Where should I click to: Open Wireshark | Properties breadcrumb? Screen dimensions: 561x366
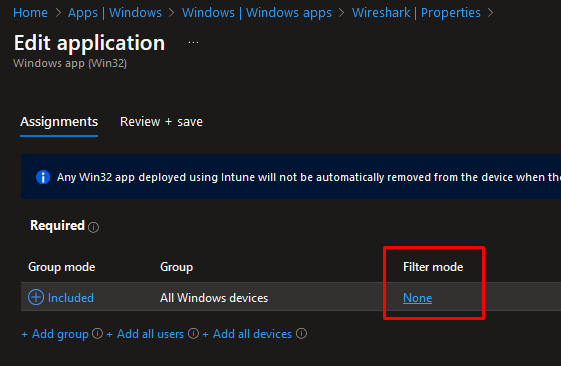[x=416, y=13]
